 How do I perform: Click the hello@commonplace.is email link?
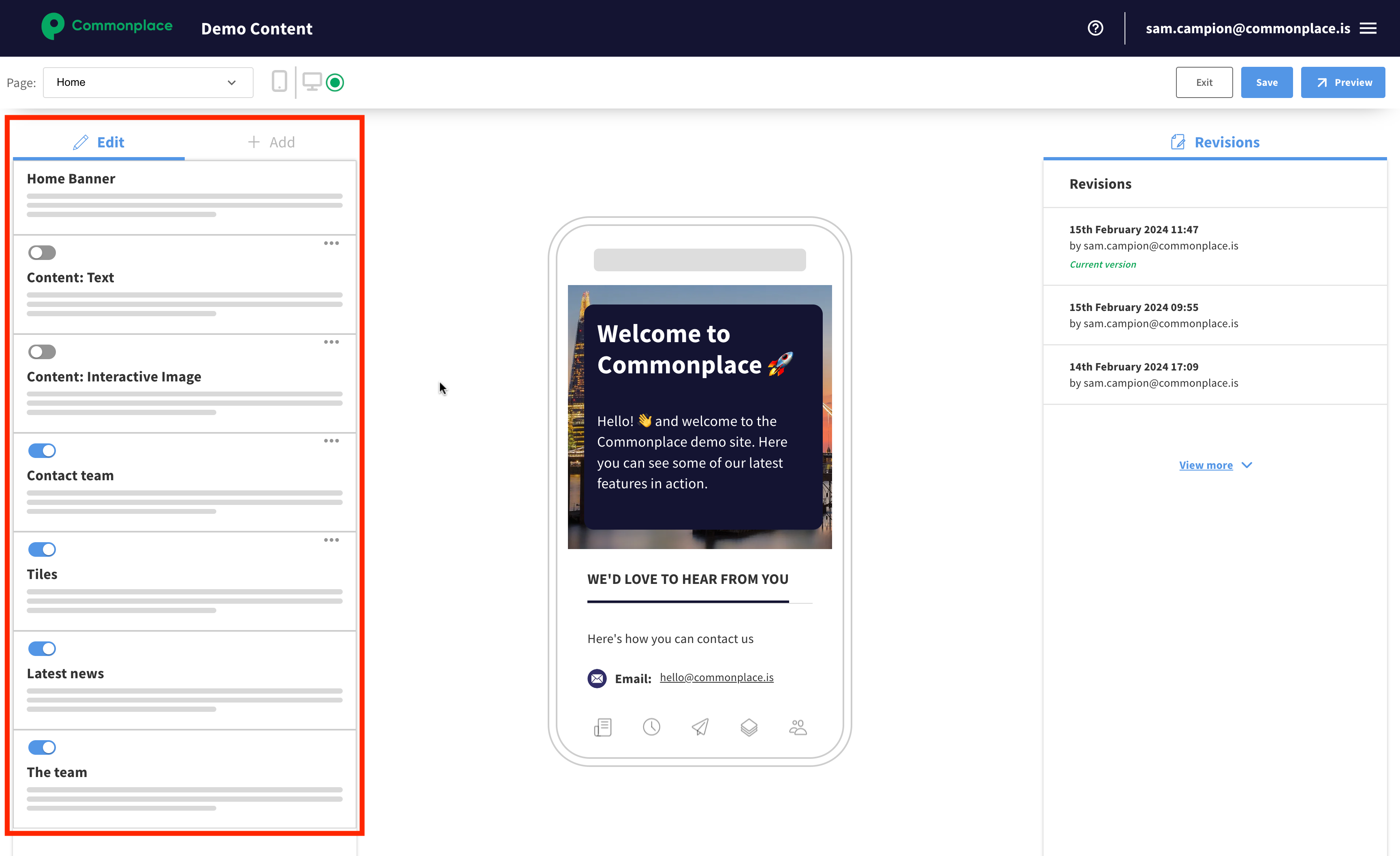pyautogui.click(x=716, y=677)
